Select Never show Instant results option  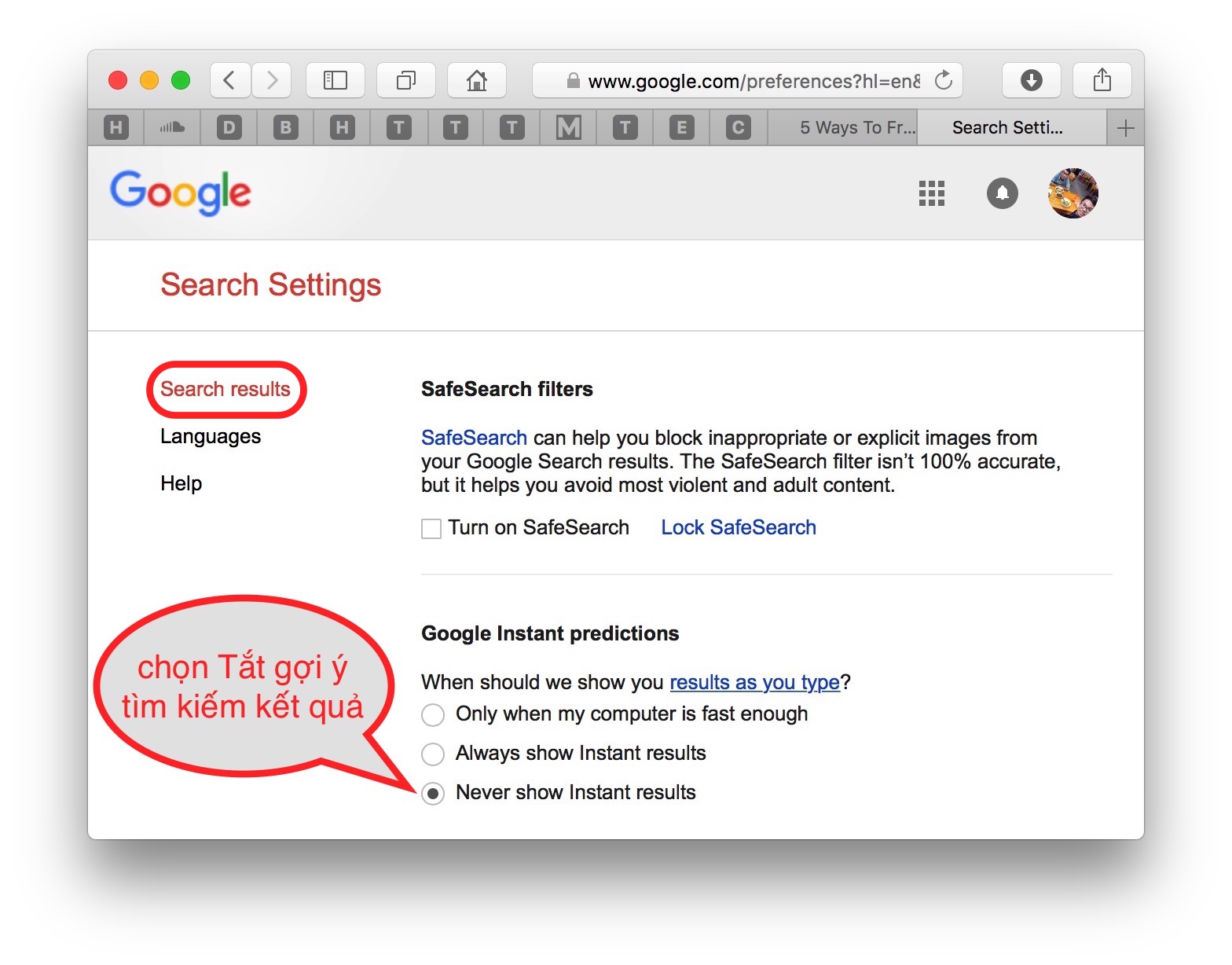coord(433,794)
